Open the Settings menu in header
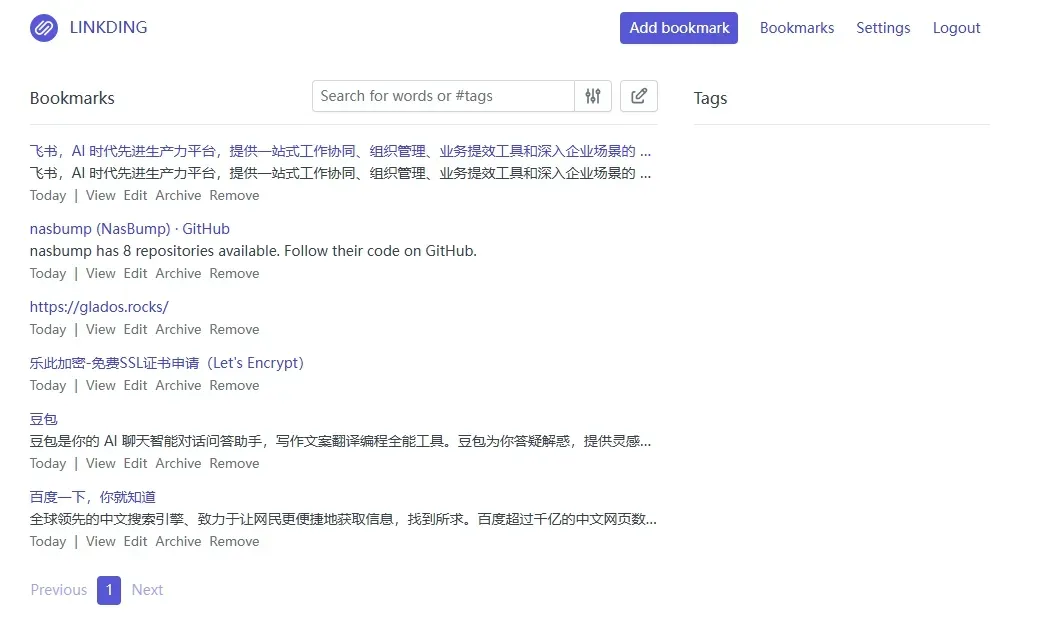1042x617 pixels. pos(883,28)
